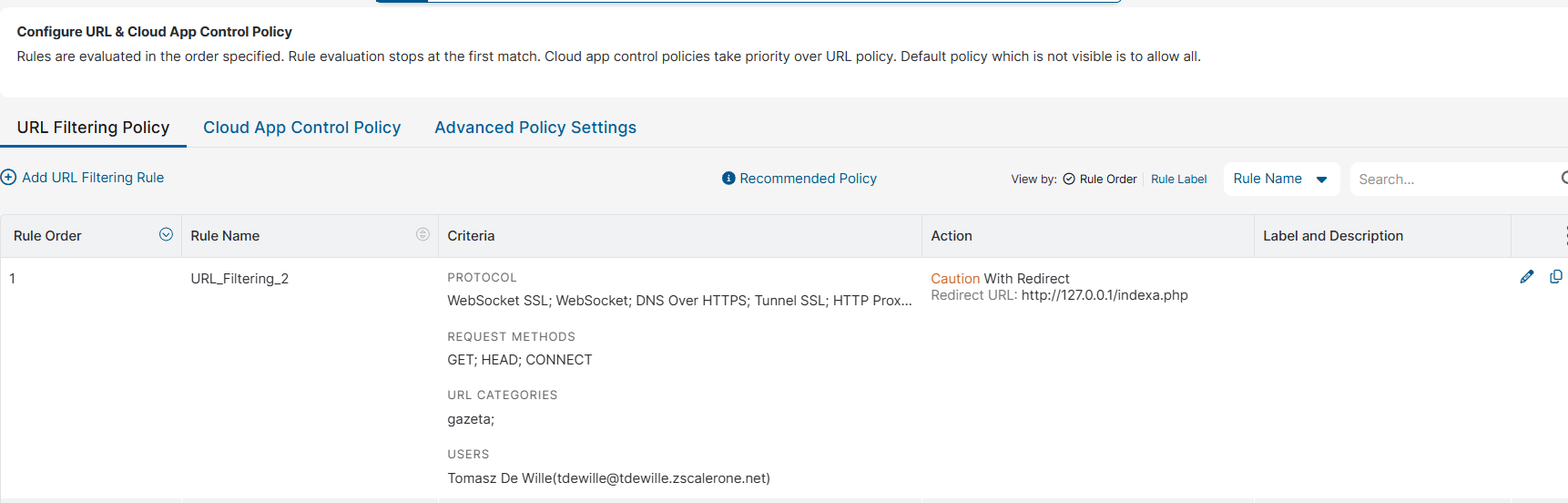Open the Rule Name search filter dropdown
This screenshot has width=1568, height=503.
[x=1280, y=180]
